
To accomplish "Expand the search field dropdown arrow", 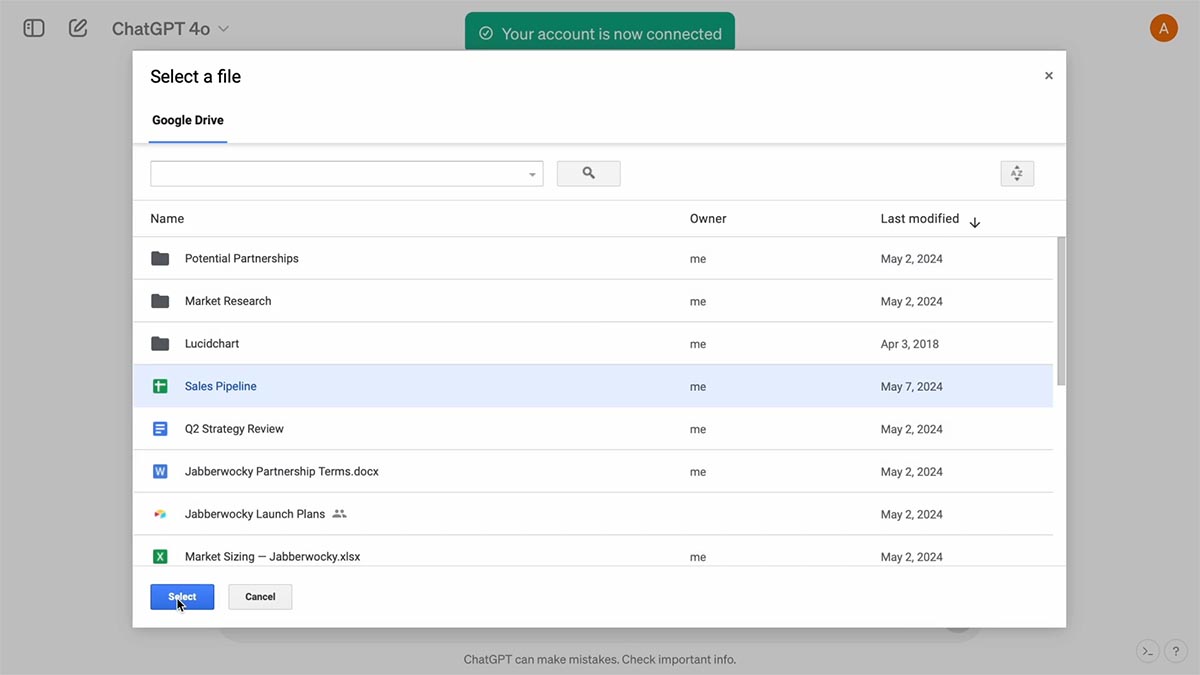I will click(532, 175).
